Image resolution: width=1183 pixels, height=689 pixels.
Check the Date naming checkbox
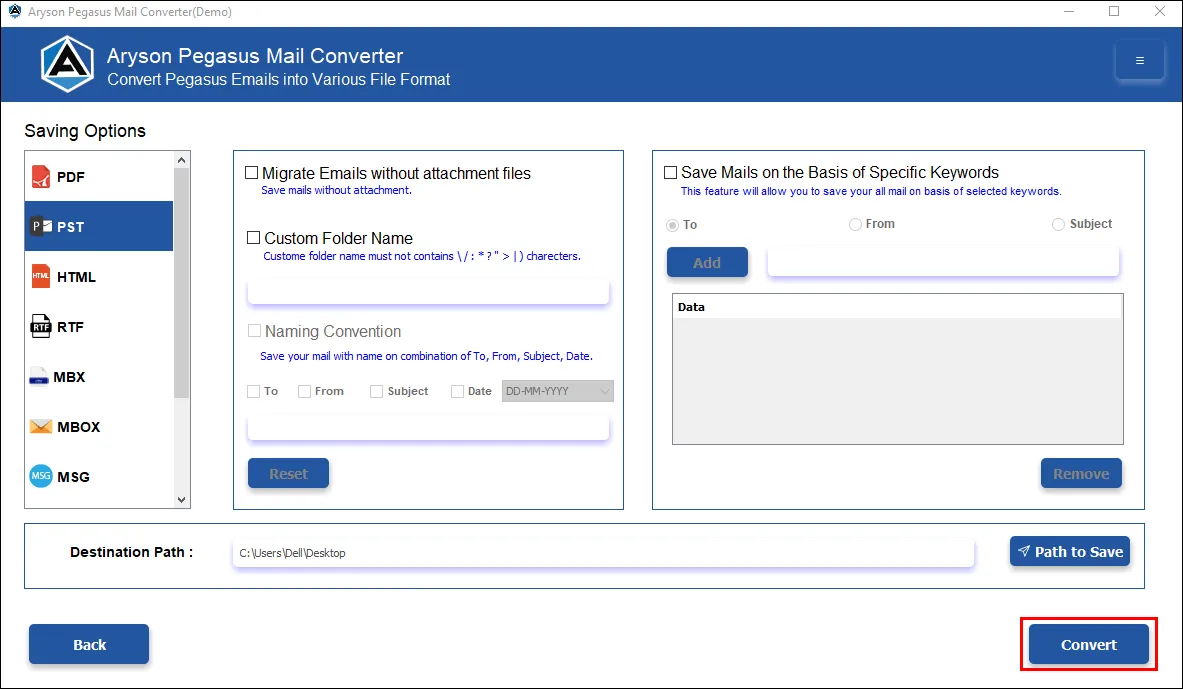[457, 391]
